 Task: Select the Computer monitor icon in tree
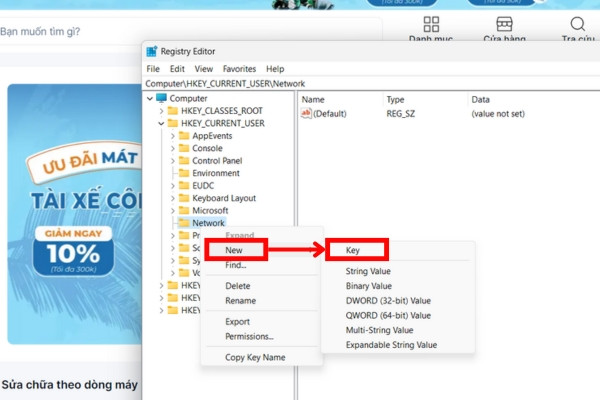click(x=161, y=98)
